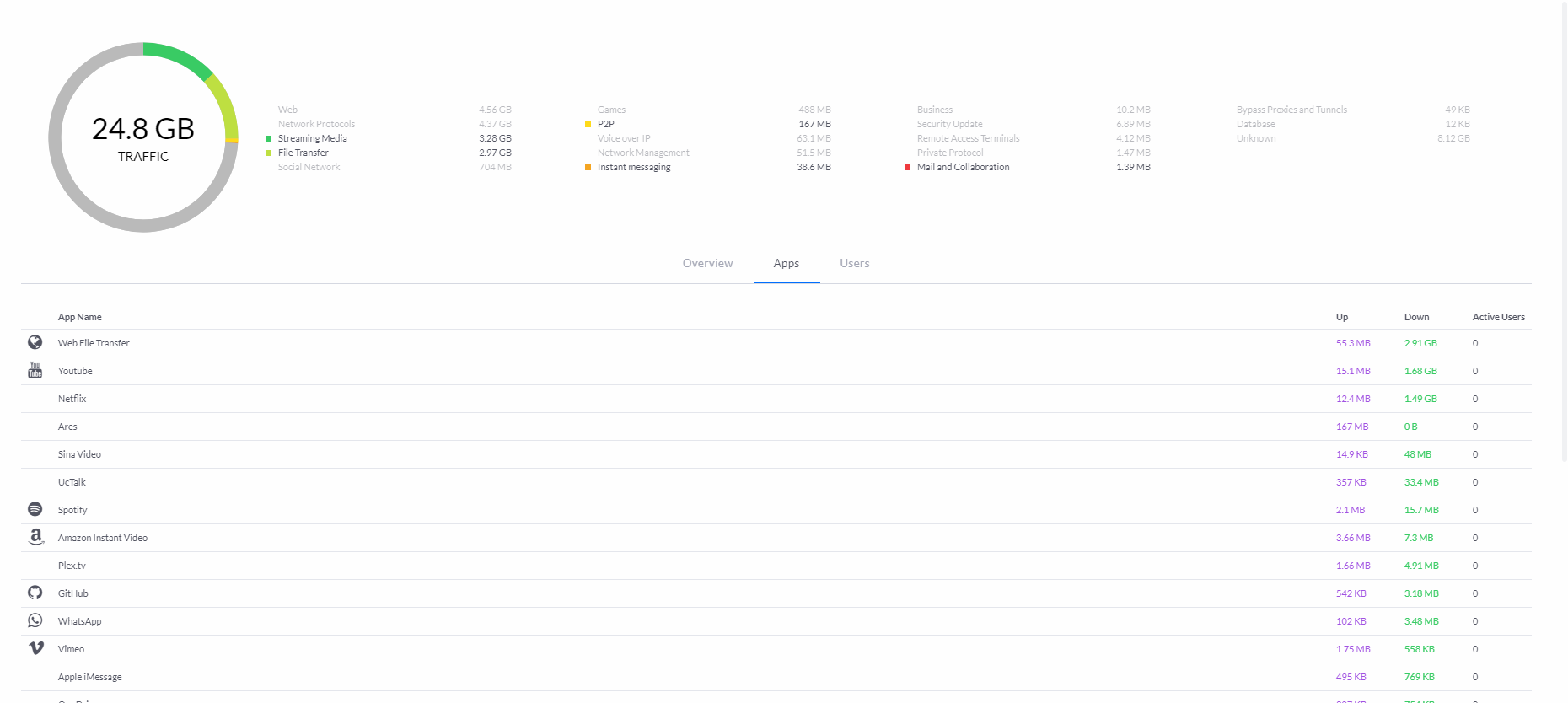Viewport: 1568px width, 703px height.
Task: Click the Web File Transfer globe icon
Action: [35, 342]
